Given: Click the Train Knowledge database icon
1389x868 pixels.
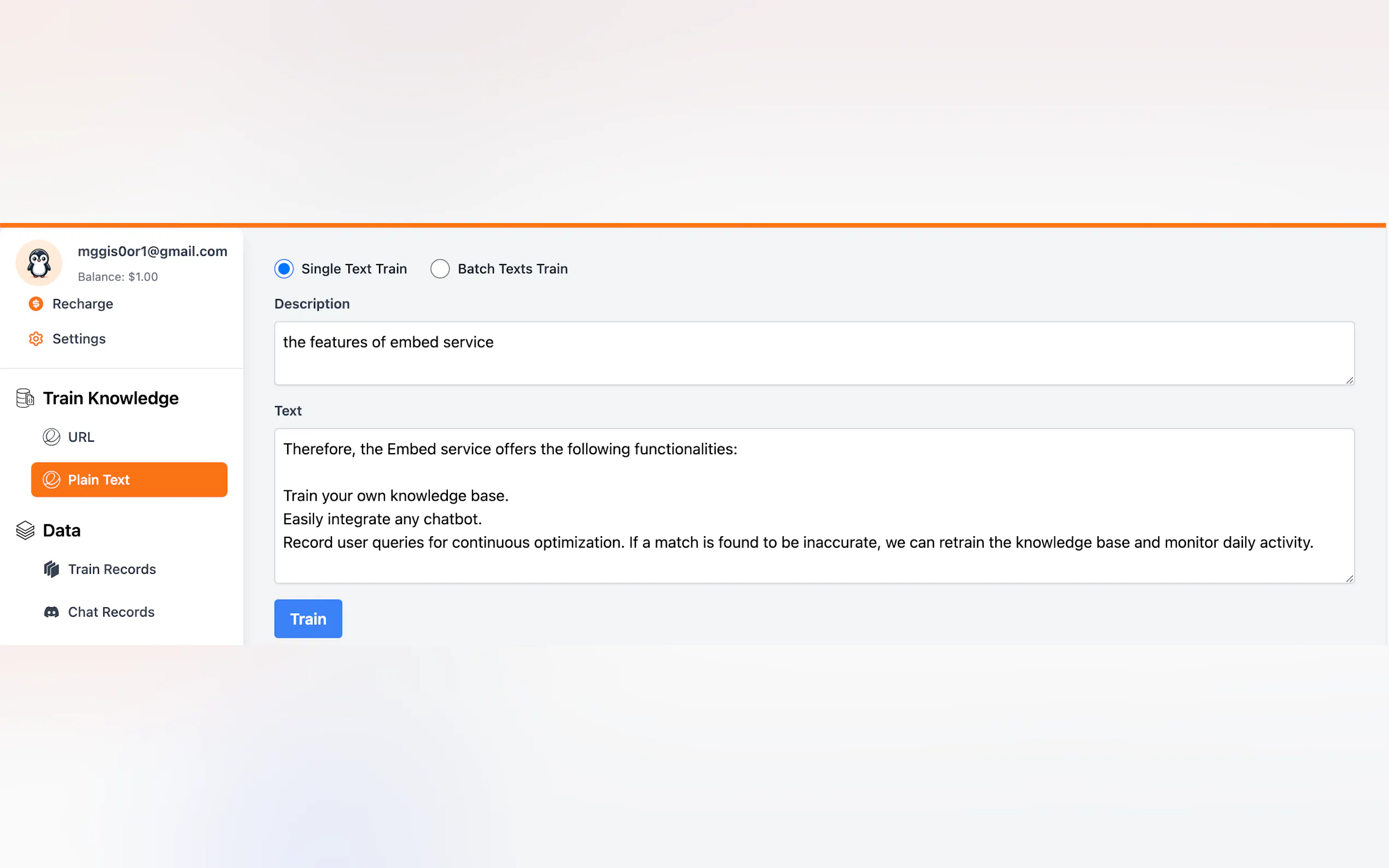Looking at the screenshot, I should coord(25,398).
